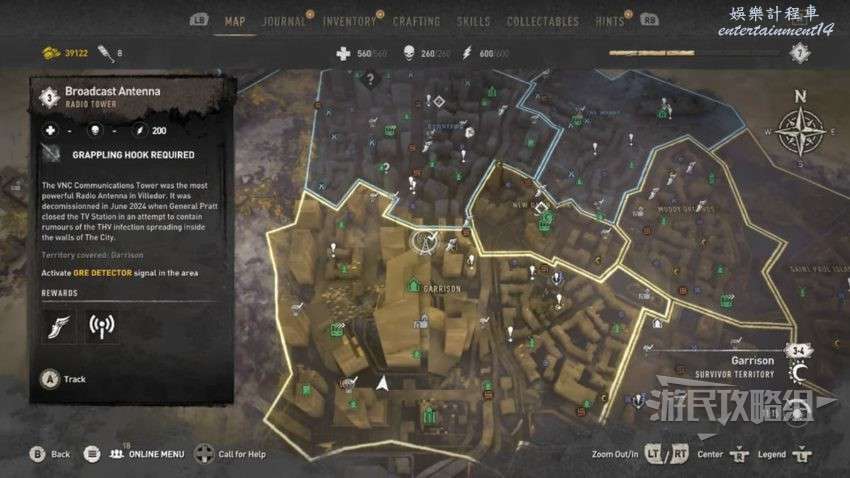Select the antenna signal reward icon
850x478 pixels.
[101, 326]
